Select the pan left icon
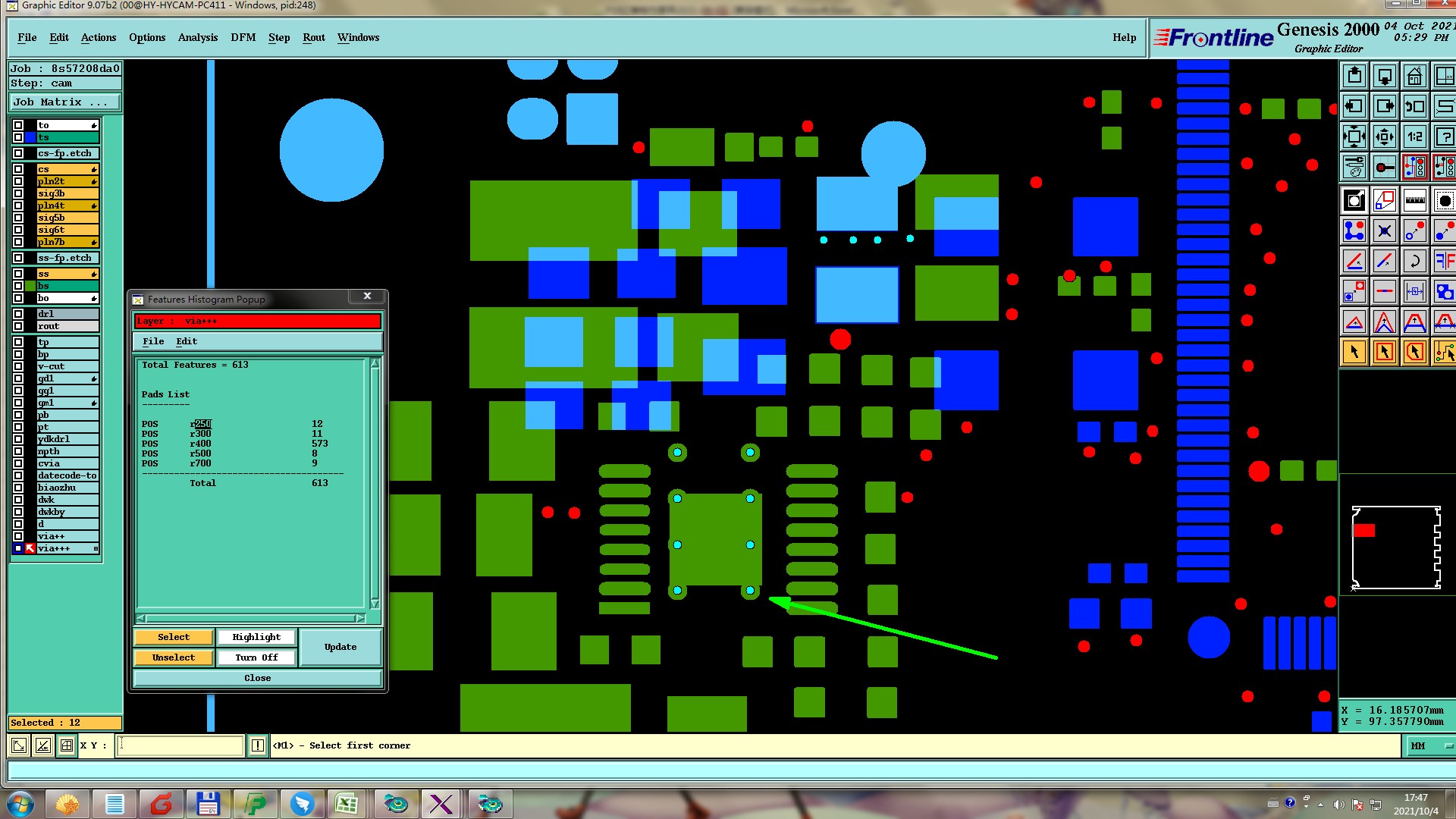Viewport: 1456px width, 819px height. [1354, 107]
